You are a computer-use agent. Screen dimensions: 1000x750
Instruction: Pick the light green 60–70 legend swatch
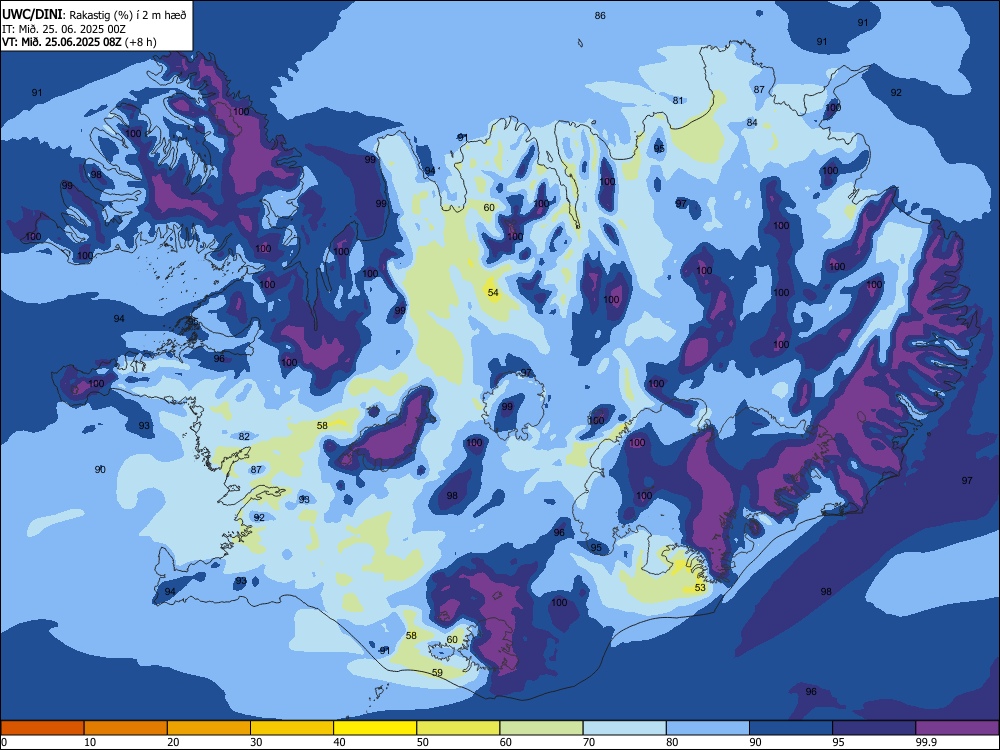click(541, 728)
